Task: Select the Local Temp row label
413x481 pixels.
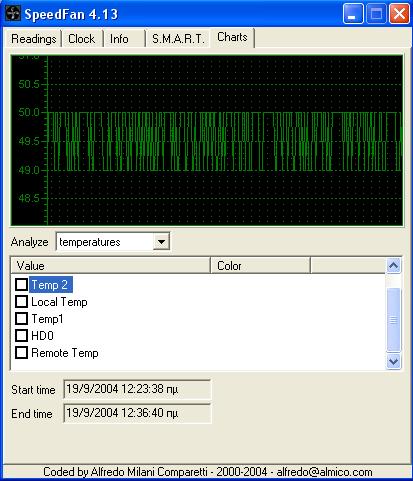Action: [59, 302]
